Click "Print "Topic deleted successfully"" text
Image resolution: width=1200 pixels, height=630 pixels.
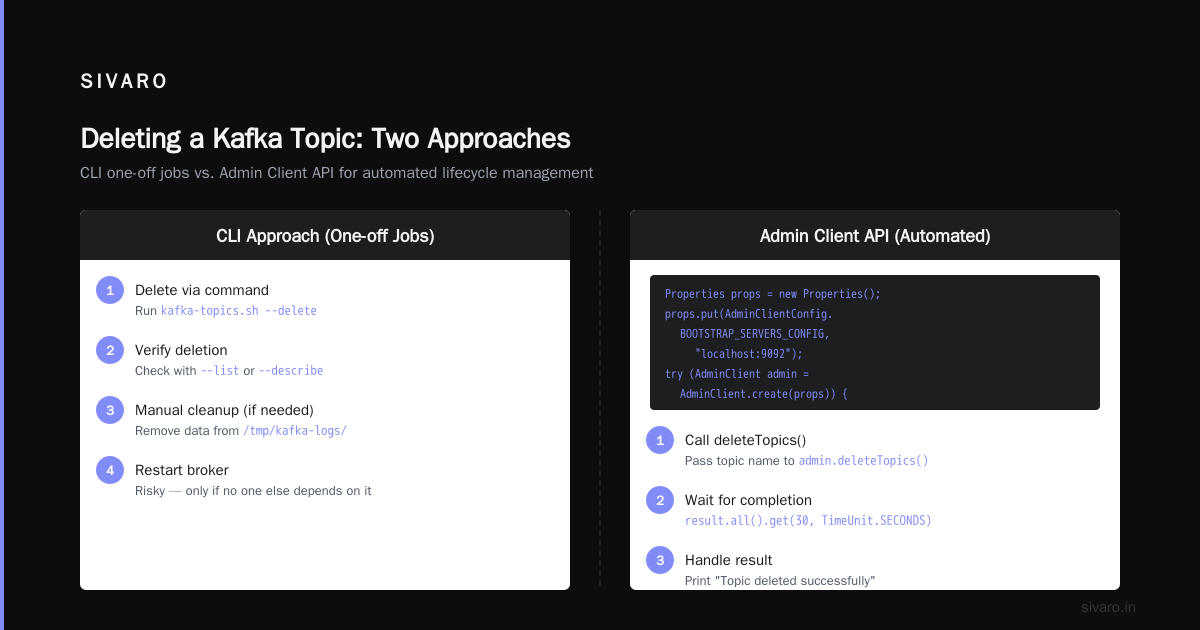coord(780,581)
